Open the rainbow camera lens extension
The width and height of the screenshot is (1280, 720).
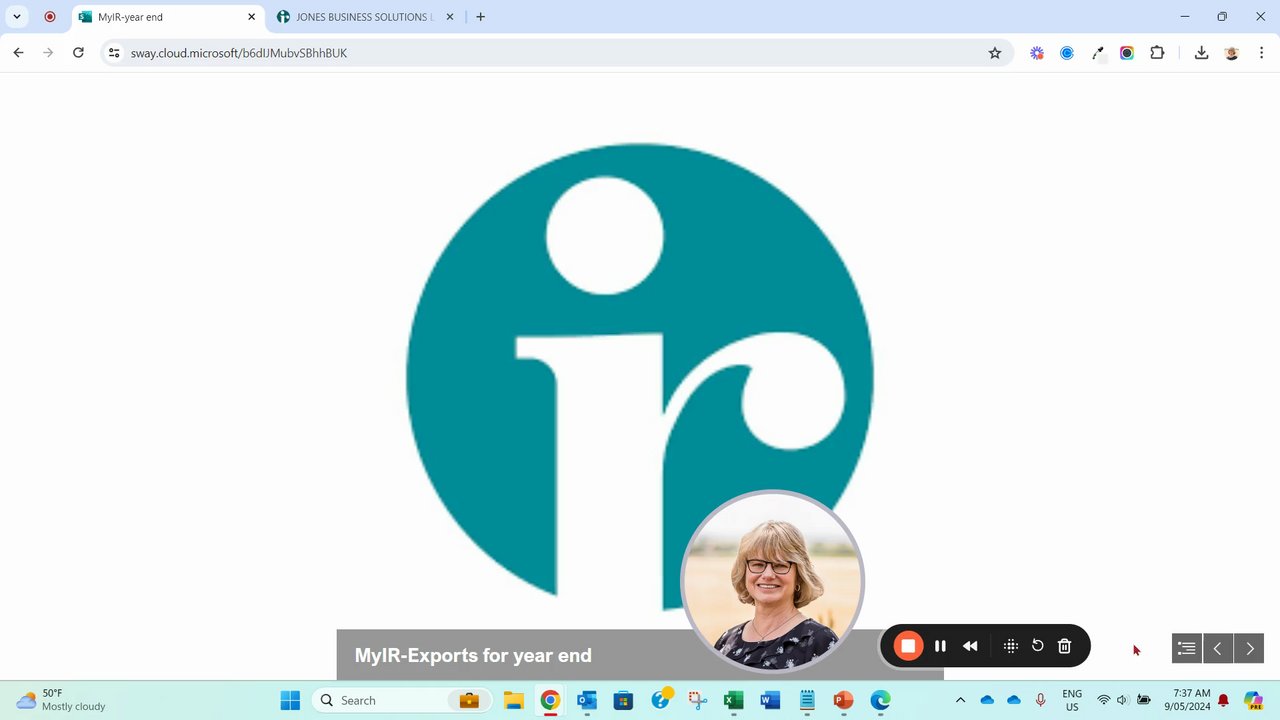coord(1127,53)
